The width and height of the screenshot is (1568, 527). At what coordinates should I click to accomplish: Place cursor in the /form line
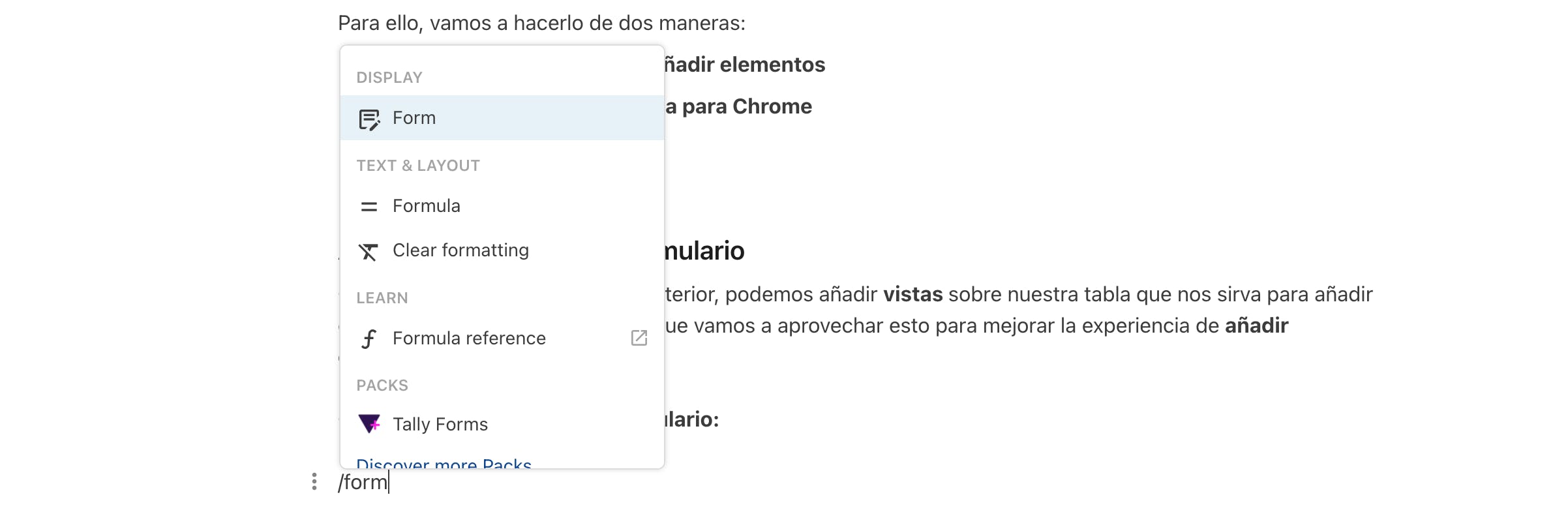(363, 483)
